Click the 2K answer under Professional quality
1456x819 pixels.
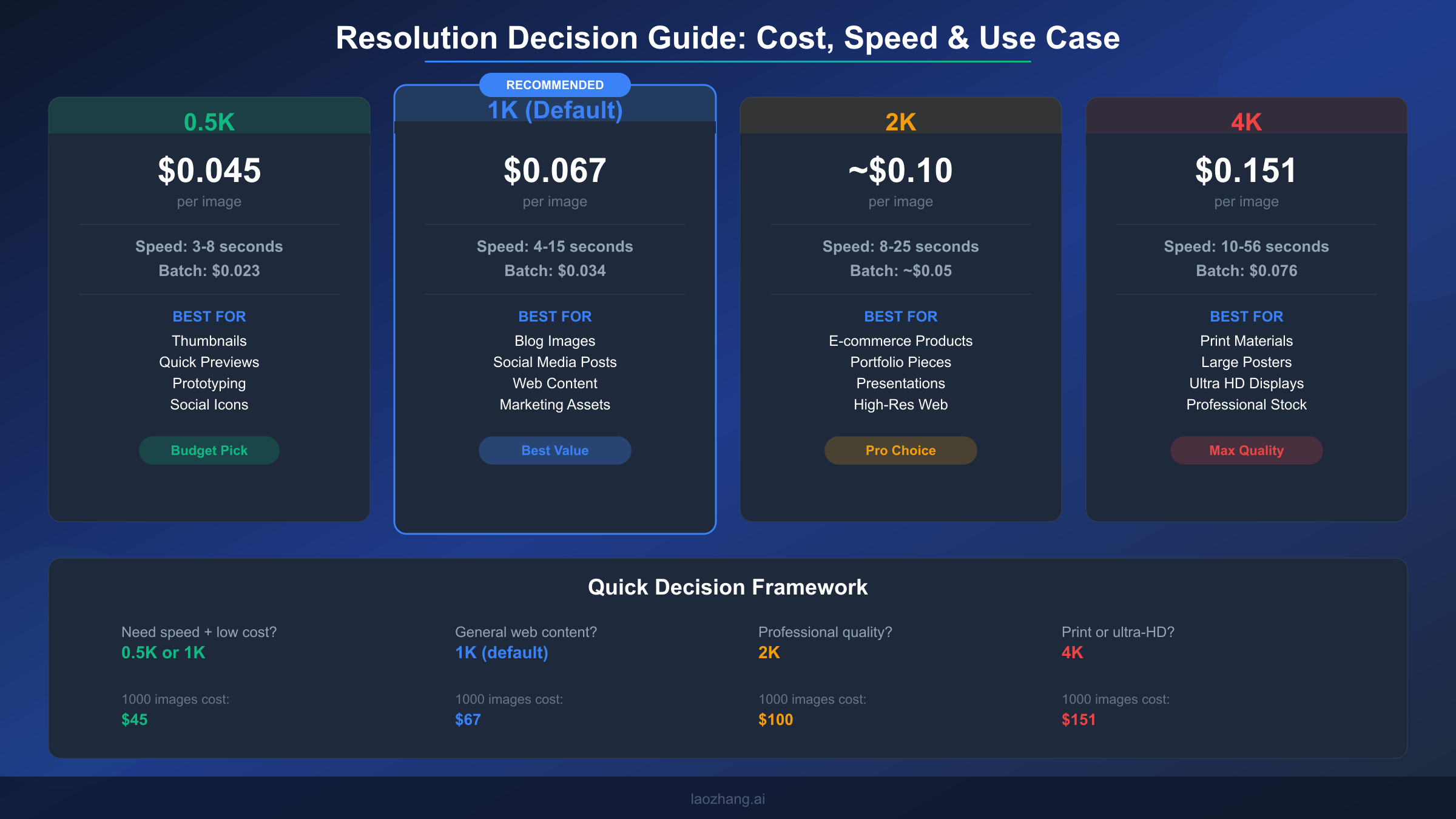tap(768, 653)
